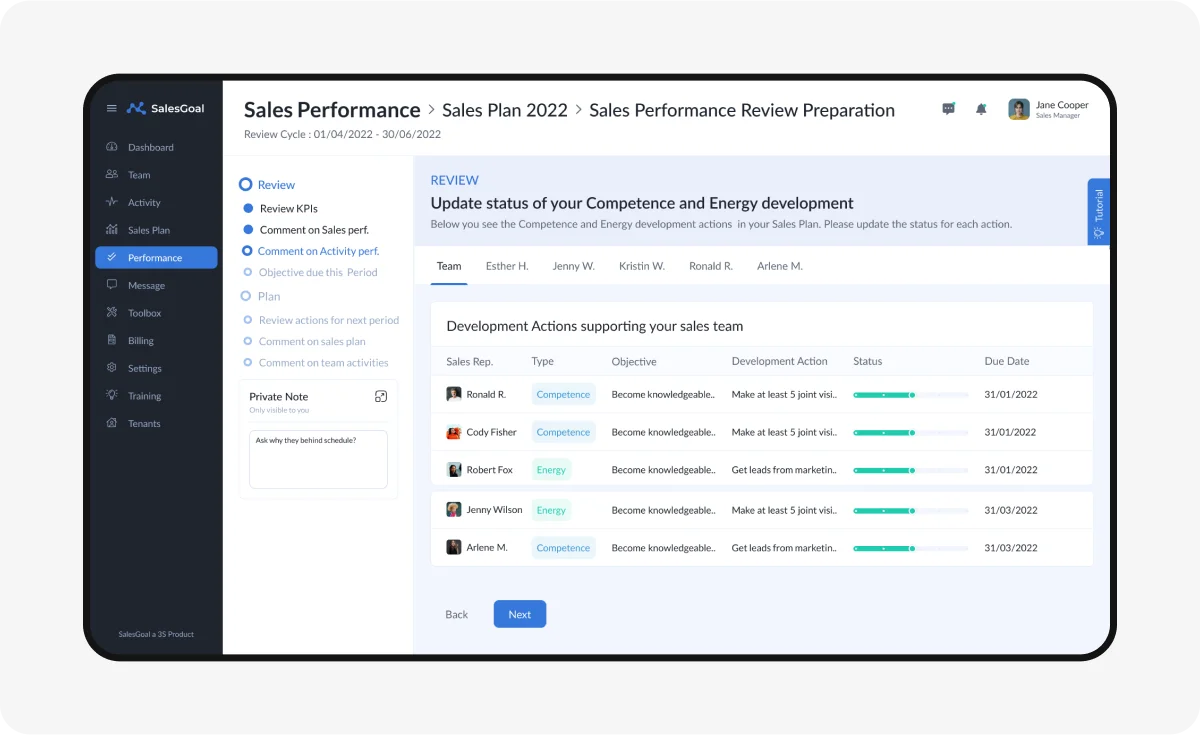
Task: Adjust Ronald R.'s status progress slider
Action: tap(911, 395)
